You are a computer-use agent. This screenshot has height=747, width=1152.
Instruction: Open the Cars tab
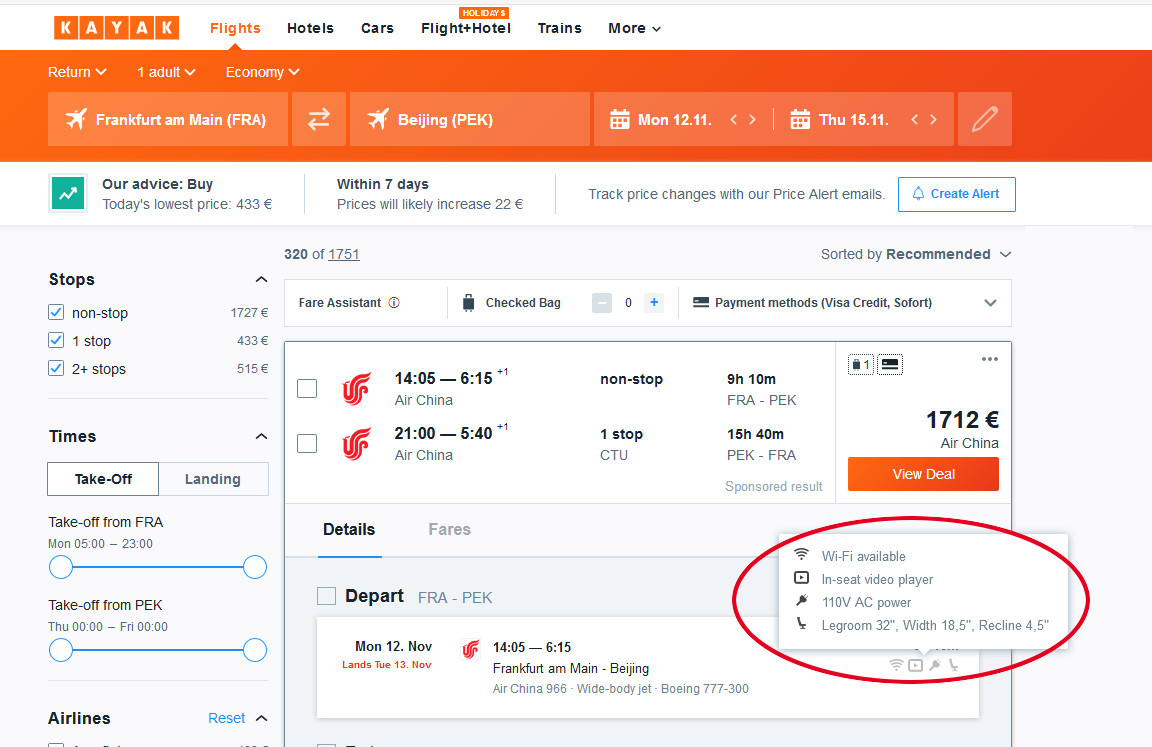tap(377, 28)
